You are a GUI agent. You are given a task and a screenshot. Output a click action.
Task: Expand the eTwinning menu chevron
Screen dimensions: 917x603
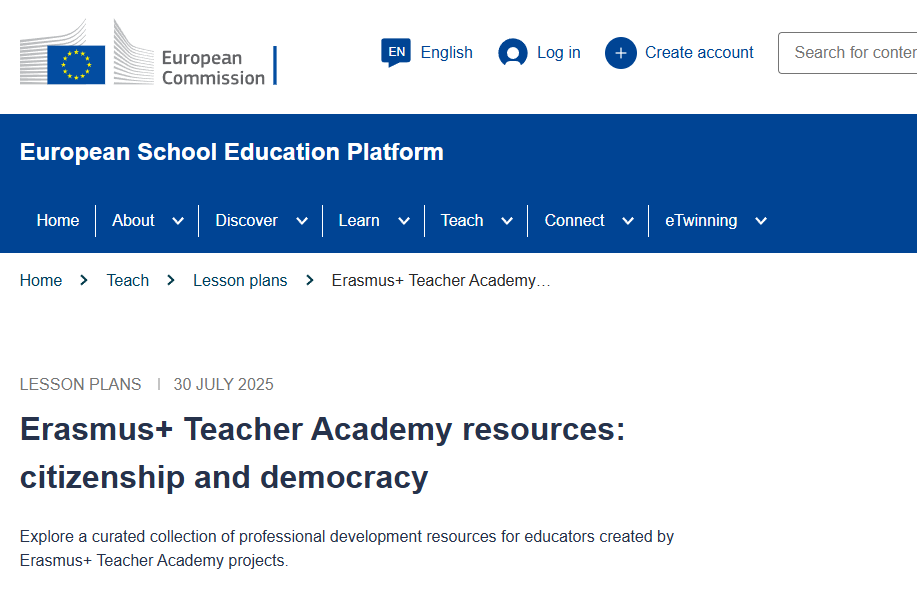(x=761, y=221)
